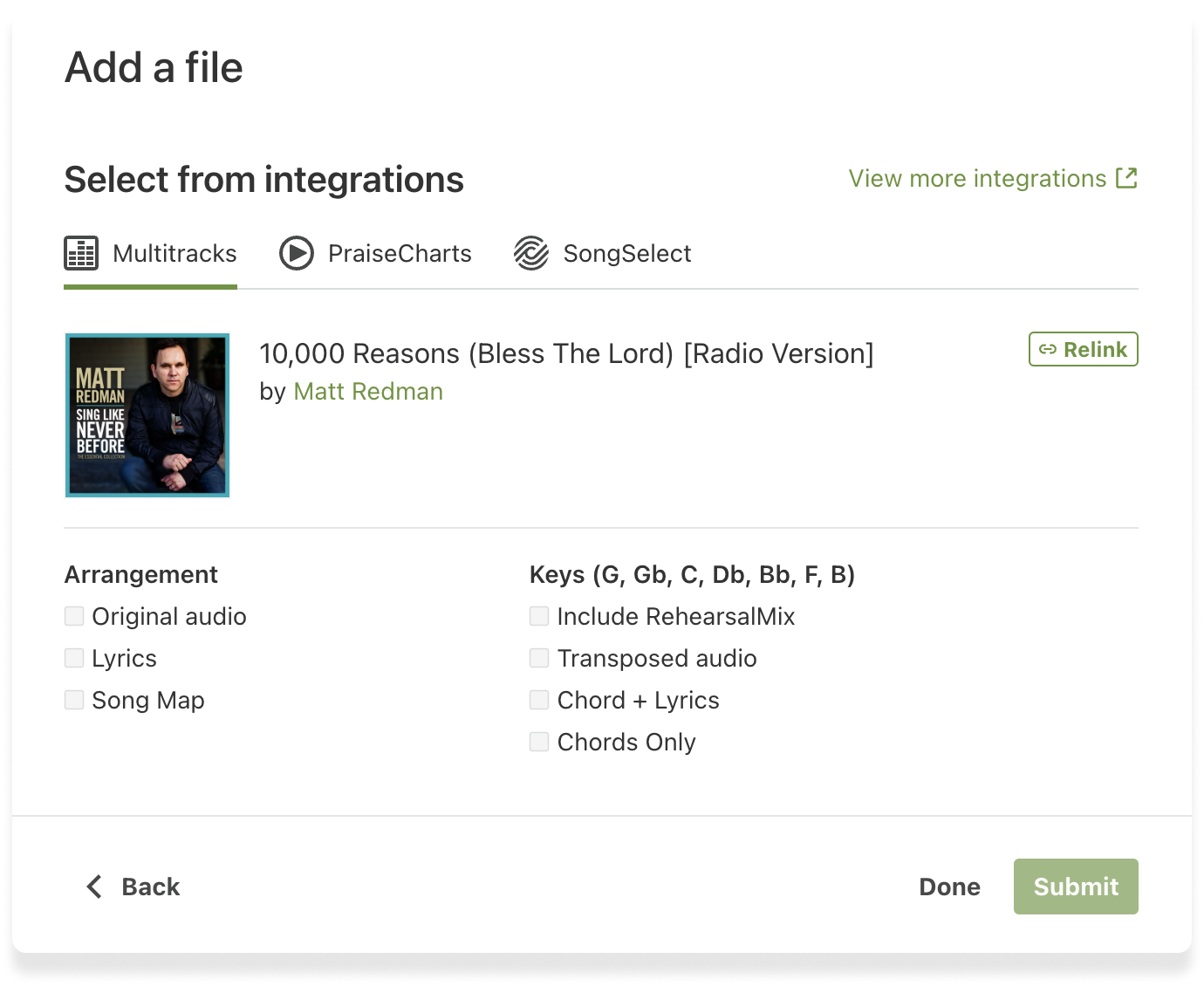
Task: Tick the Chords Only checkbox
Action: (x=539, y=743)
